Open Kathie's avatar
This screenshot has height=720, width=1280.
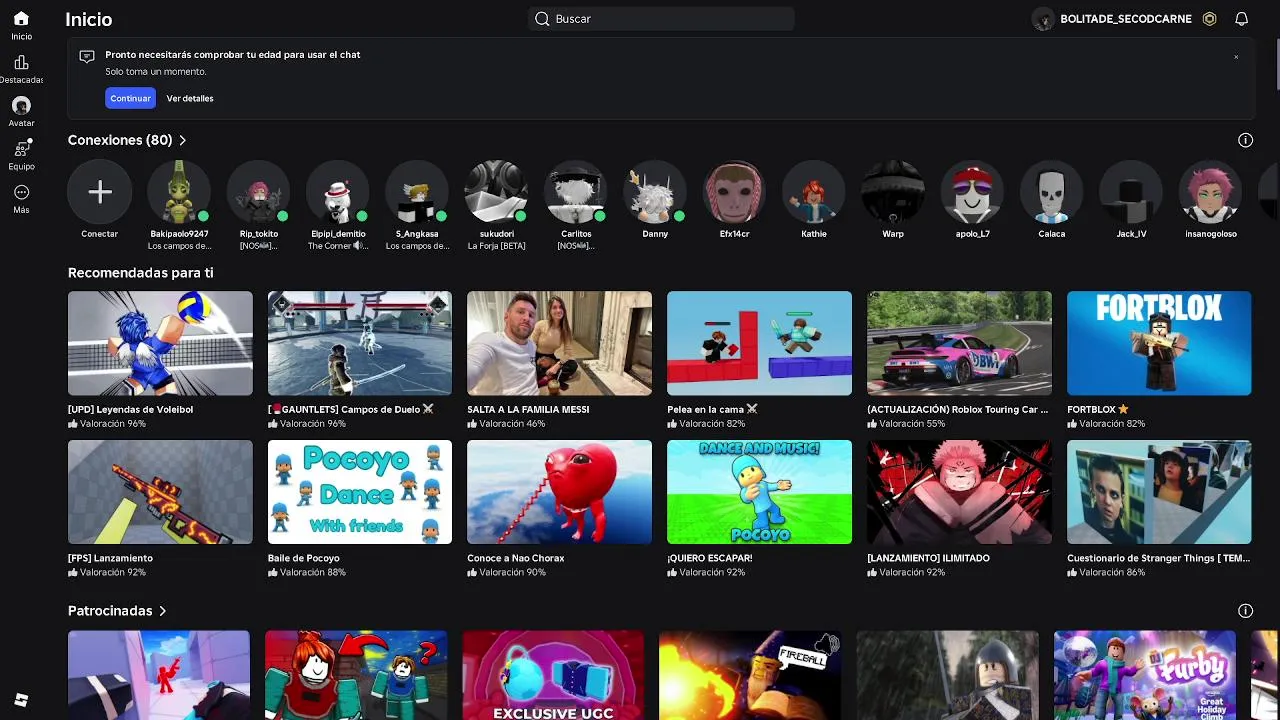point(814,192)
